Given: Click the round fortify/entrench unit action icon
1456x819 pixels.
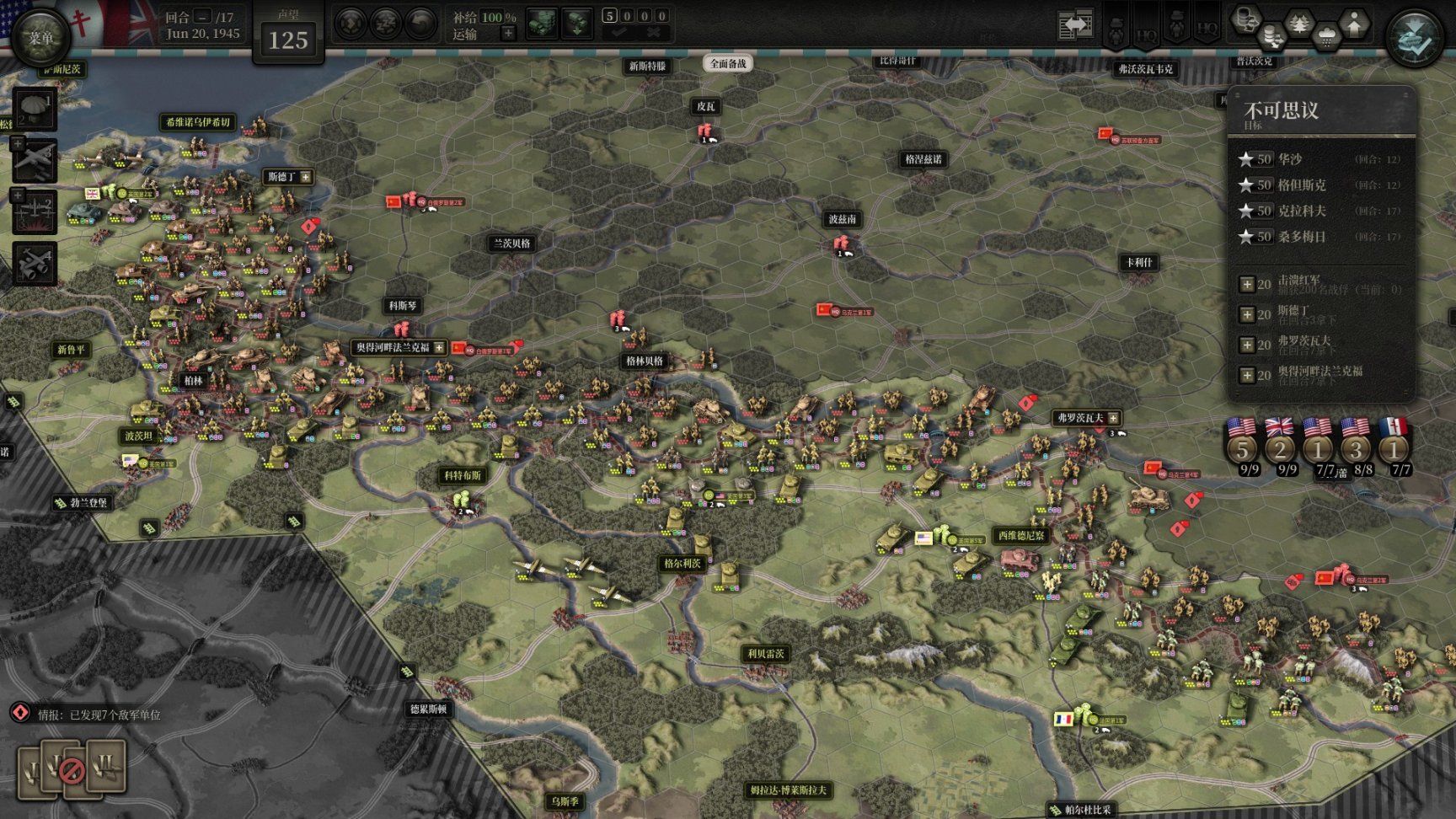Looking at the screenshot, I should (x=351, y=24).
